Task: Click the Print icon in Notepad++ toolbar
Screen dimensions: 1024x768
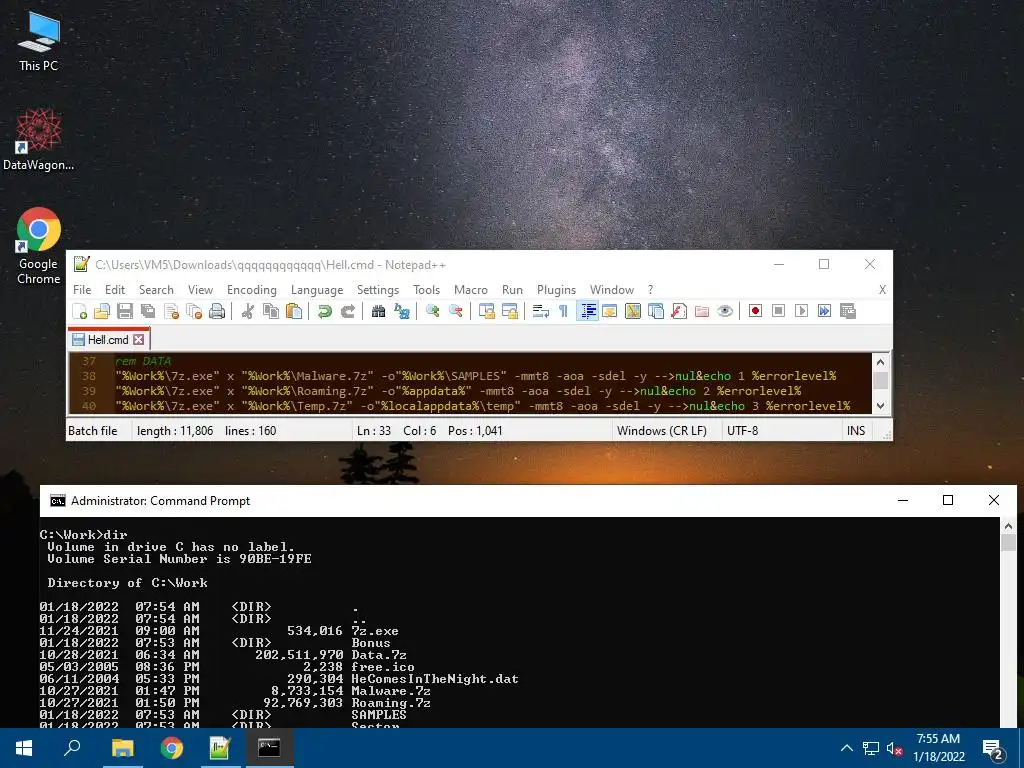Action: pos(217,312)
